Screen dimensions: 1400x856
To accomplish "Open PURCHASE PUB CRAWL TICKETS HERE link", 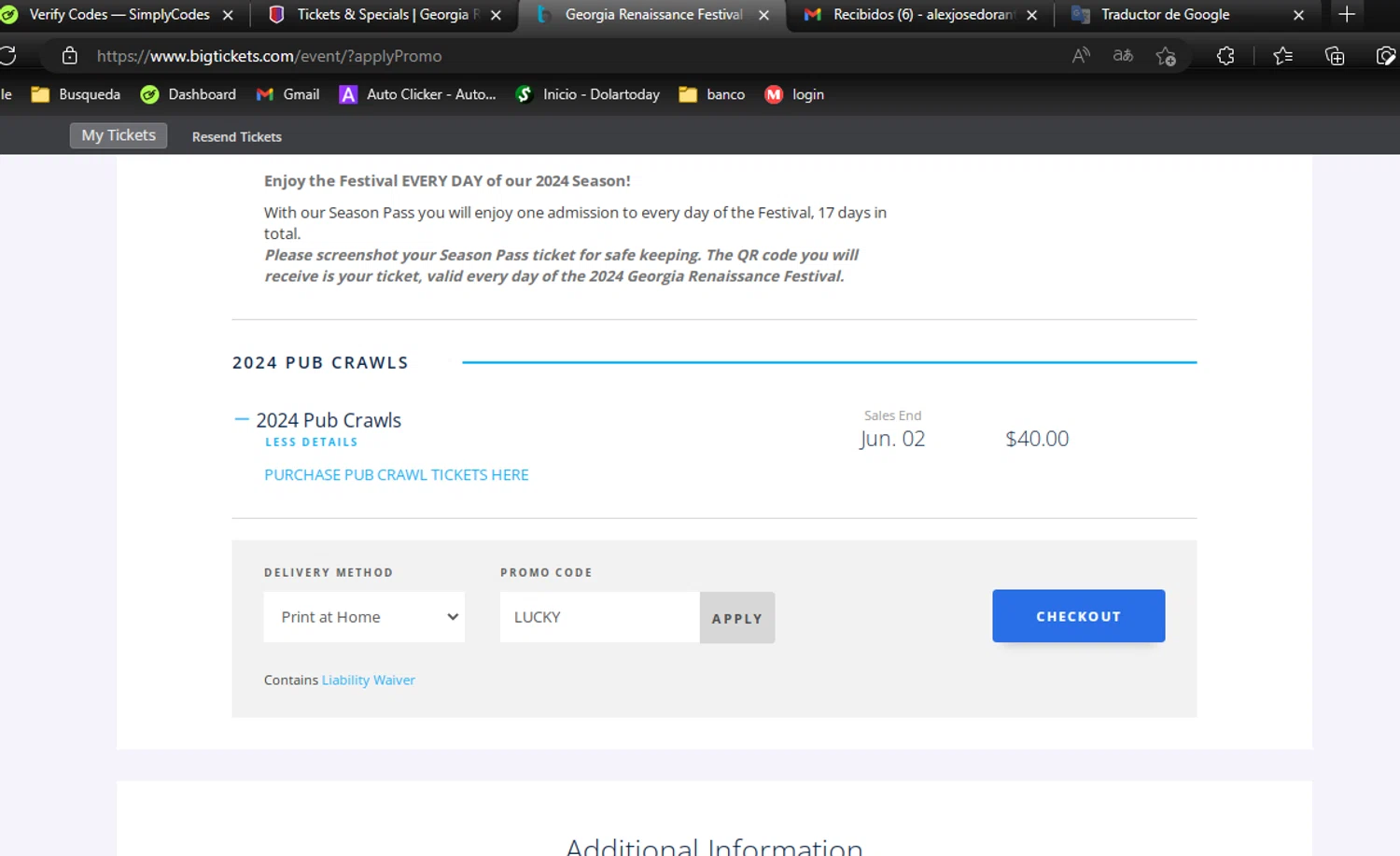I will [x=397, y=475].
